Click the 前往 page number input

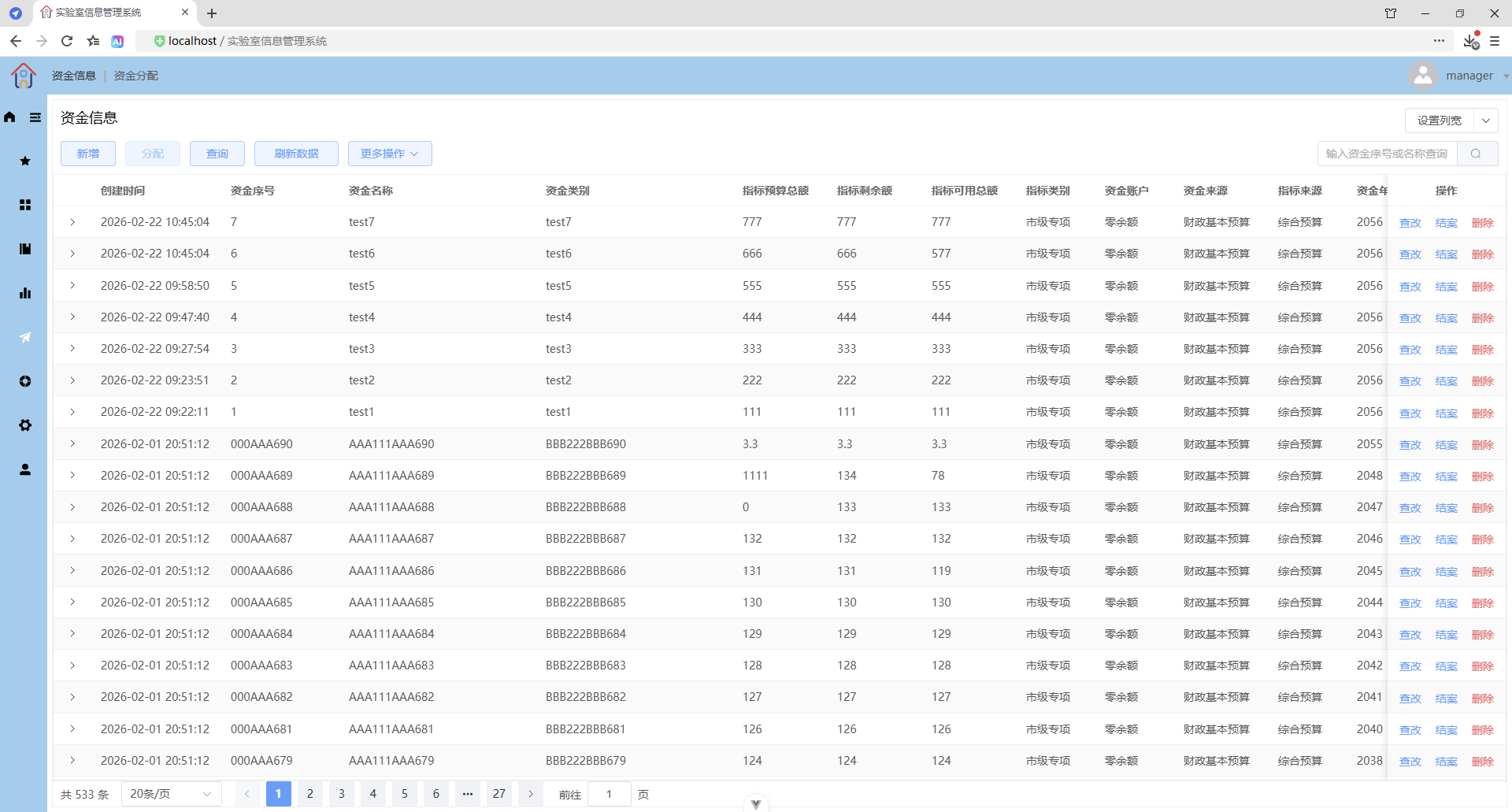pos(610,794)
